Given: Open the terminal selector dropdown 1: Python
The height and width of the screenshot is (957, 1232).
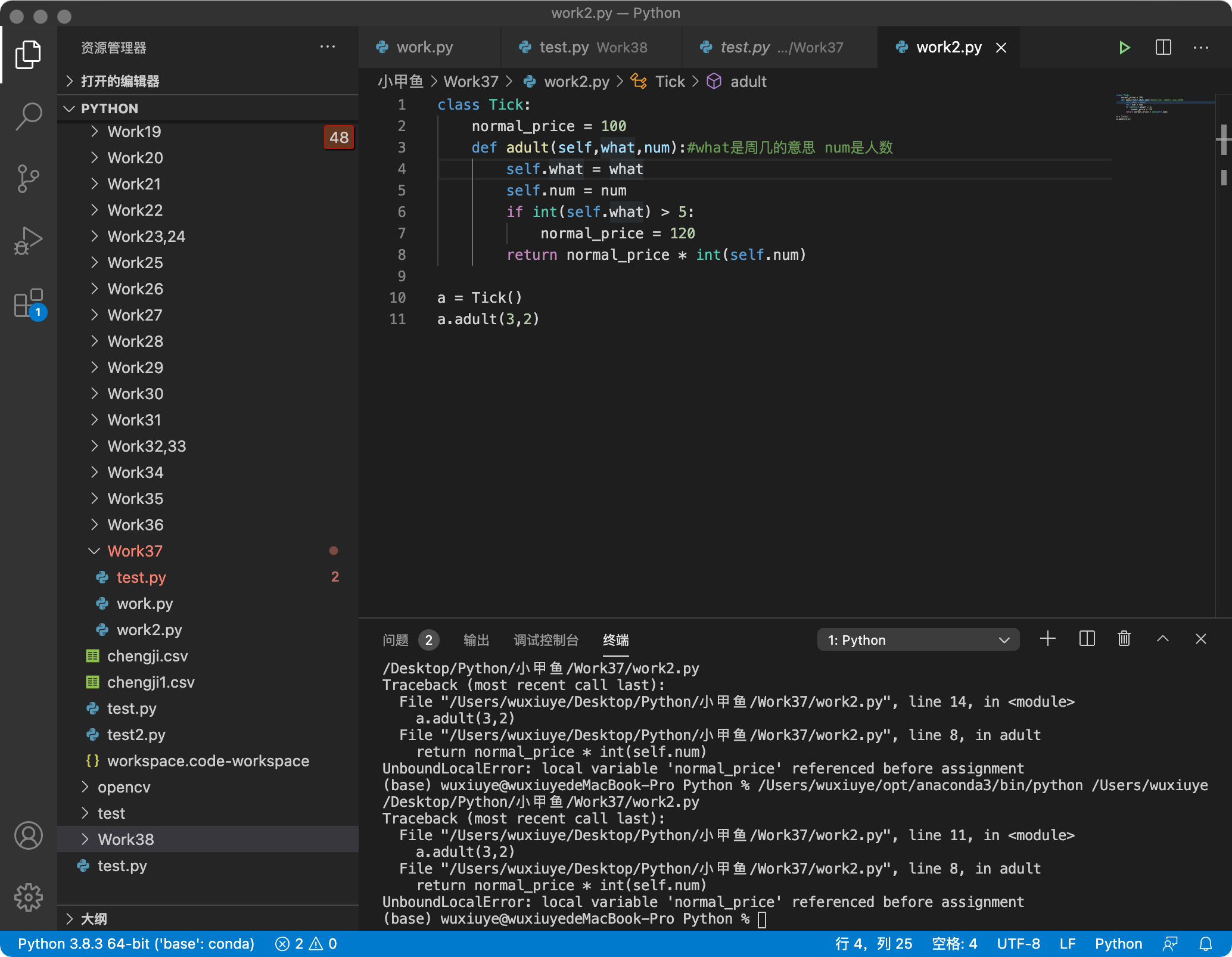Looking at the screenshot, I should coord(918,640).
